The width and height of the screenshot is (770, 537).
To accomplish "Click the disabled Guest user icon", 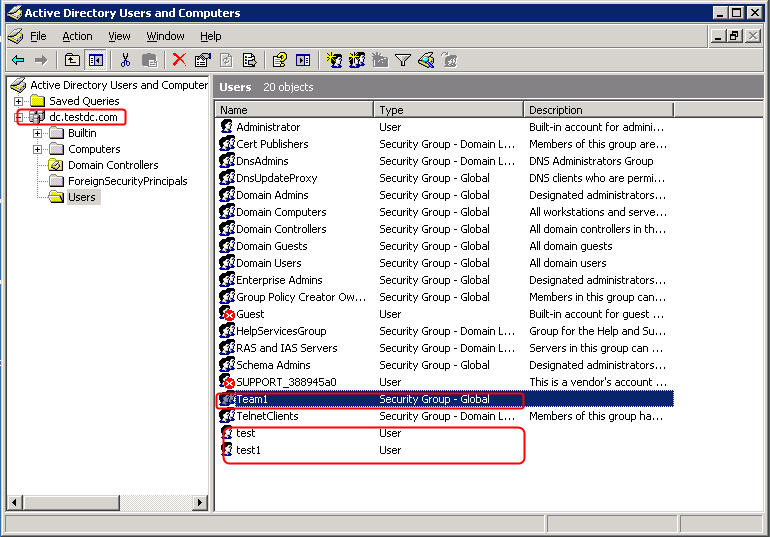I will pyautogui.click(x=226, y=314).
